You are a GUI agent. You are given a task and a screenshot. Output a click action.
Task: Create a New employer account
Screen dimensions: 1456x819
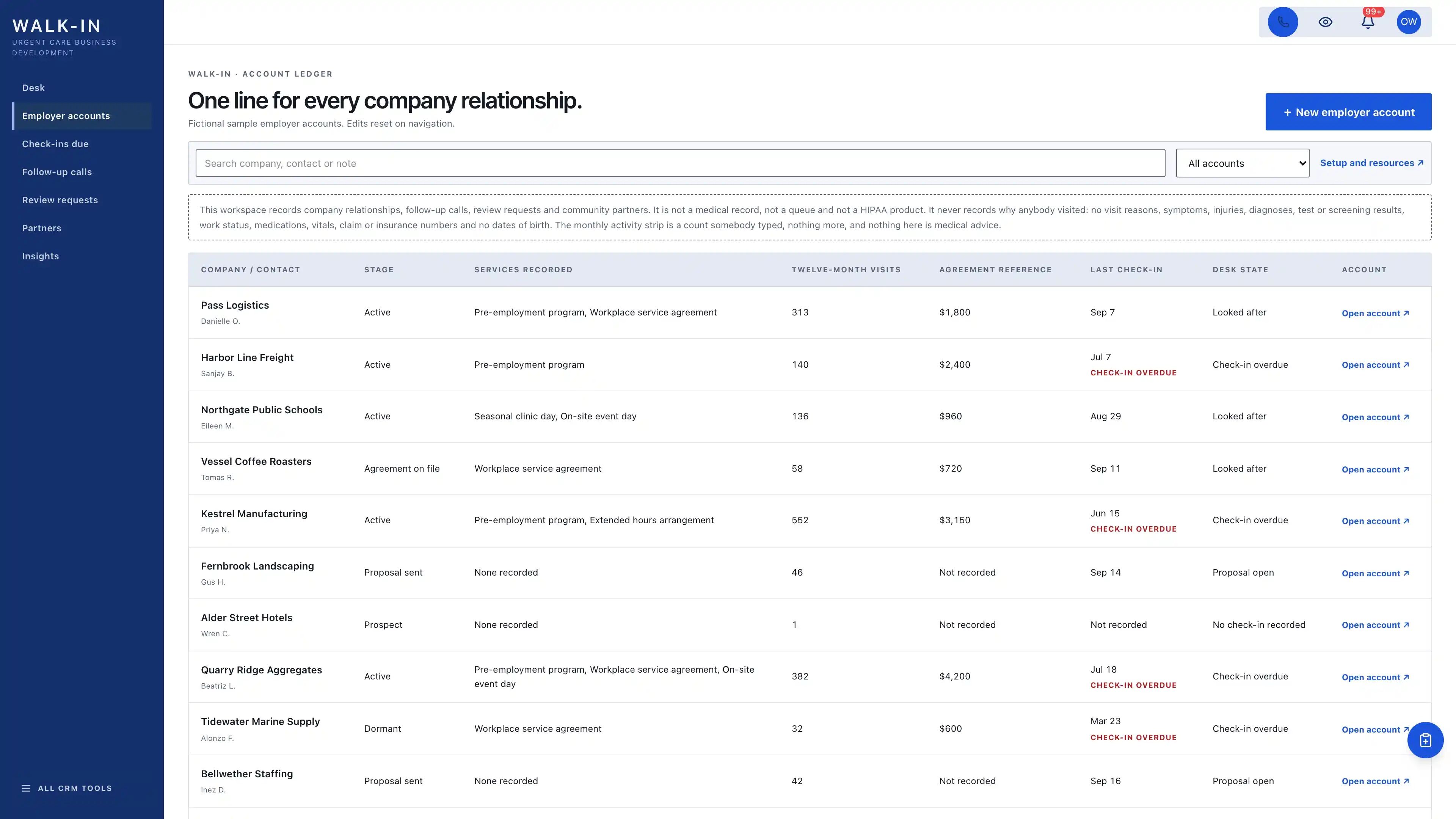[1348, 112]
